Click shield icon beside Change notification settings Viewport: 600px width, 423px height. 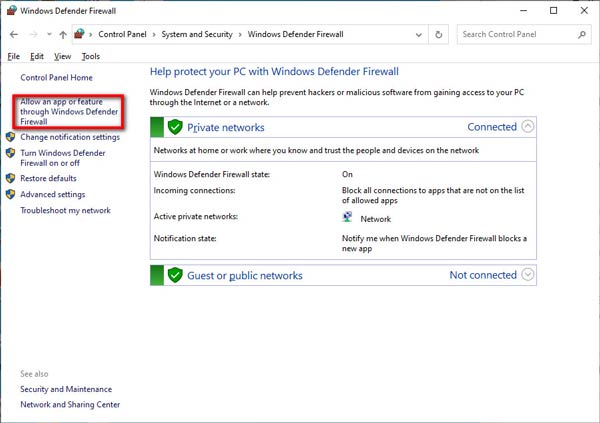[10, 137]
